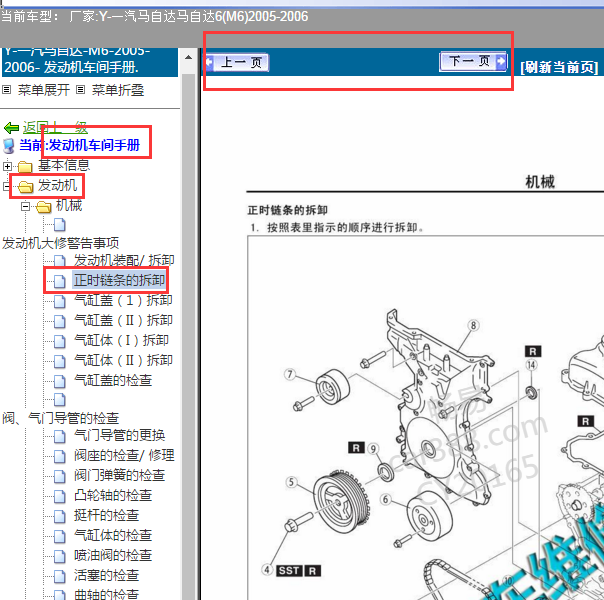Click document icon beside 气缸盖的检查
The width and height of the screenshot is (604, 600).
60,381
